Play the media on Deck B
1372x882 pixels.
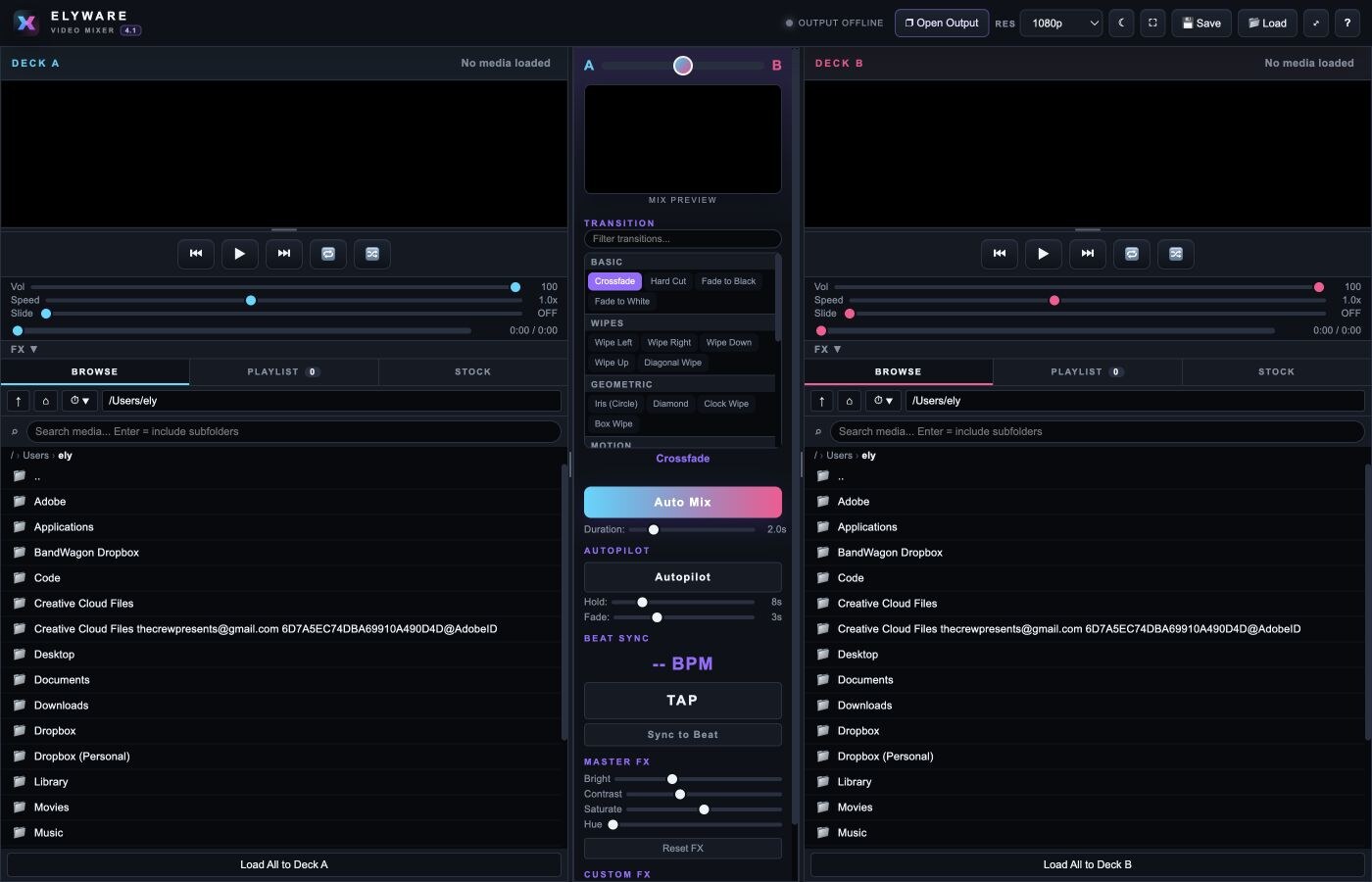coord(1044,254)
